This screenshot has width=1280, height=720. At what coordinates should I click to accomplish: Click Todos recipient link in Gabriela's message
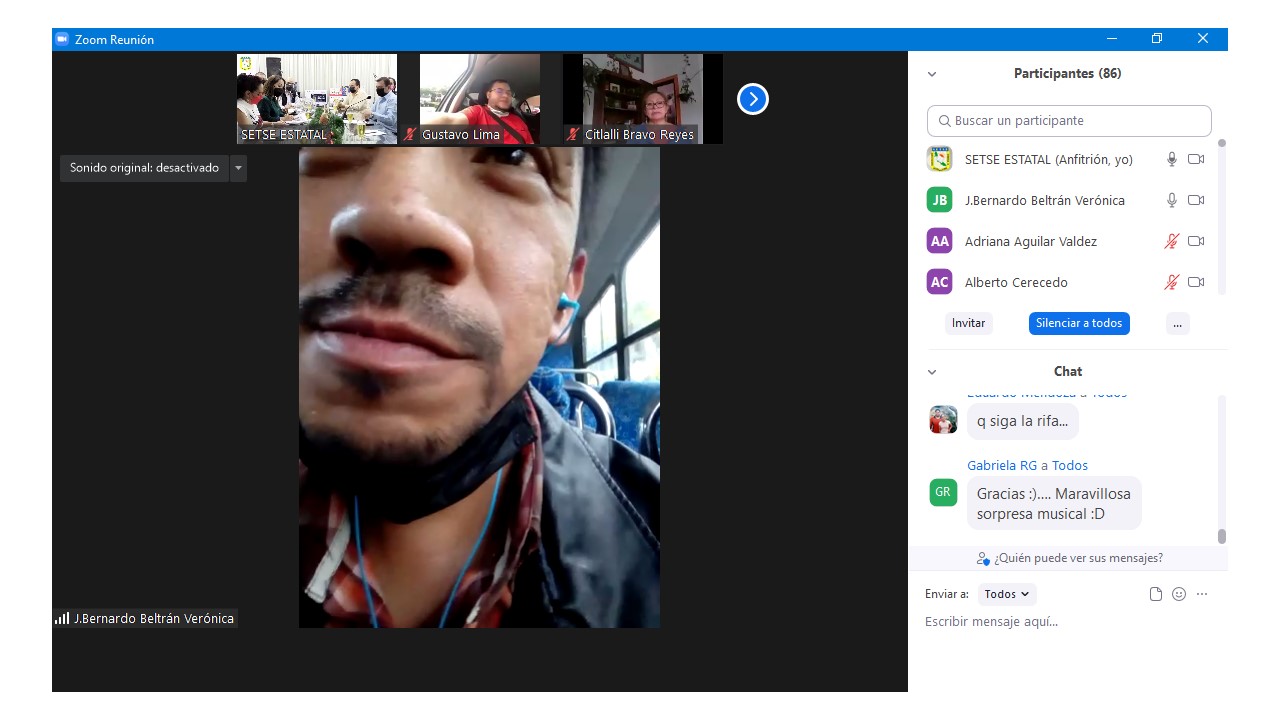point(1070,465)
